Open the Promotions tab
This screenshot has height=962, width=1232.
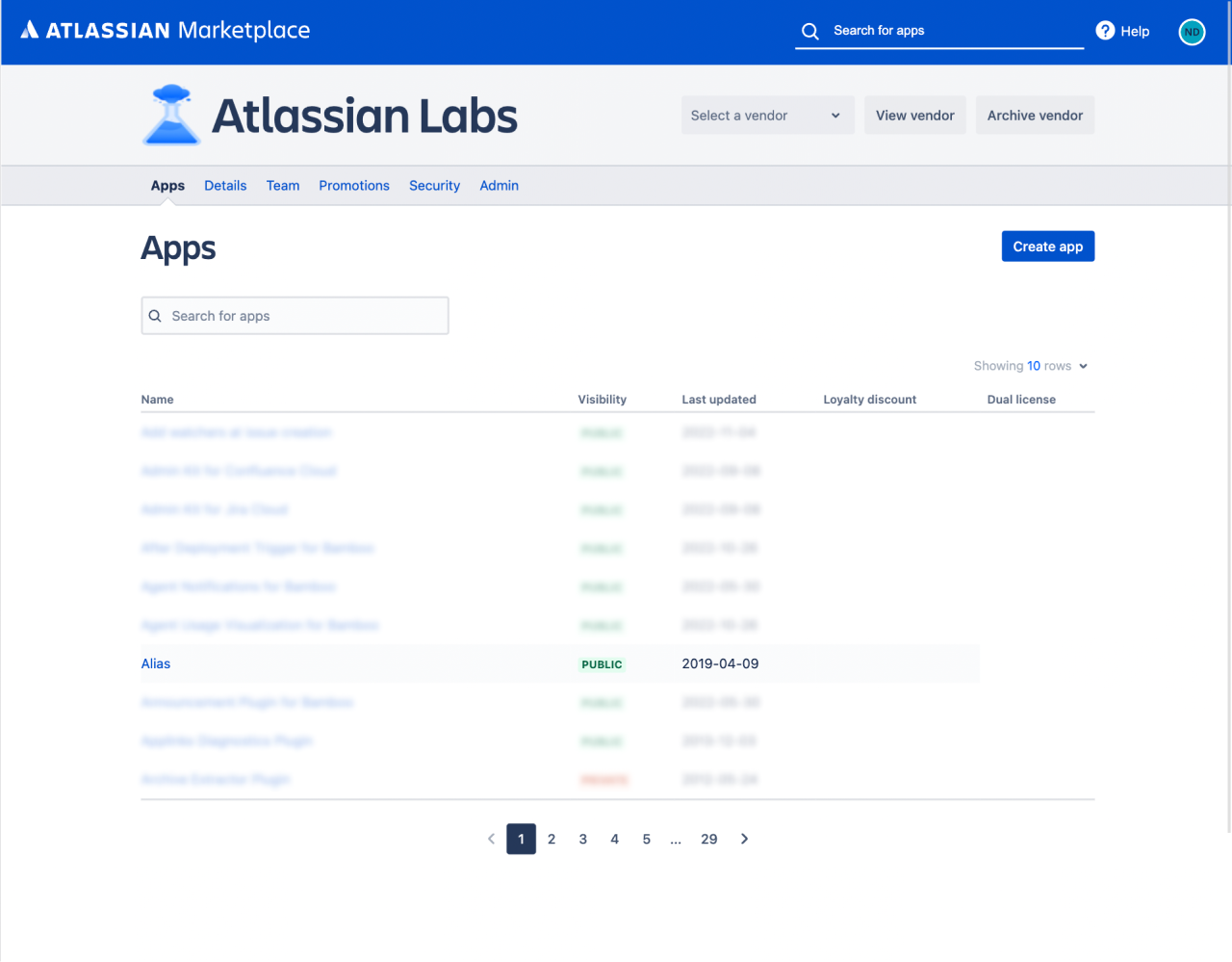click(354, 186)
